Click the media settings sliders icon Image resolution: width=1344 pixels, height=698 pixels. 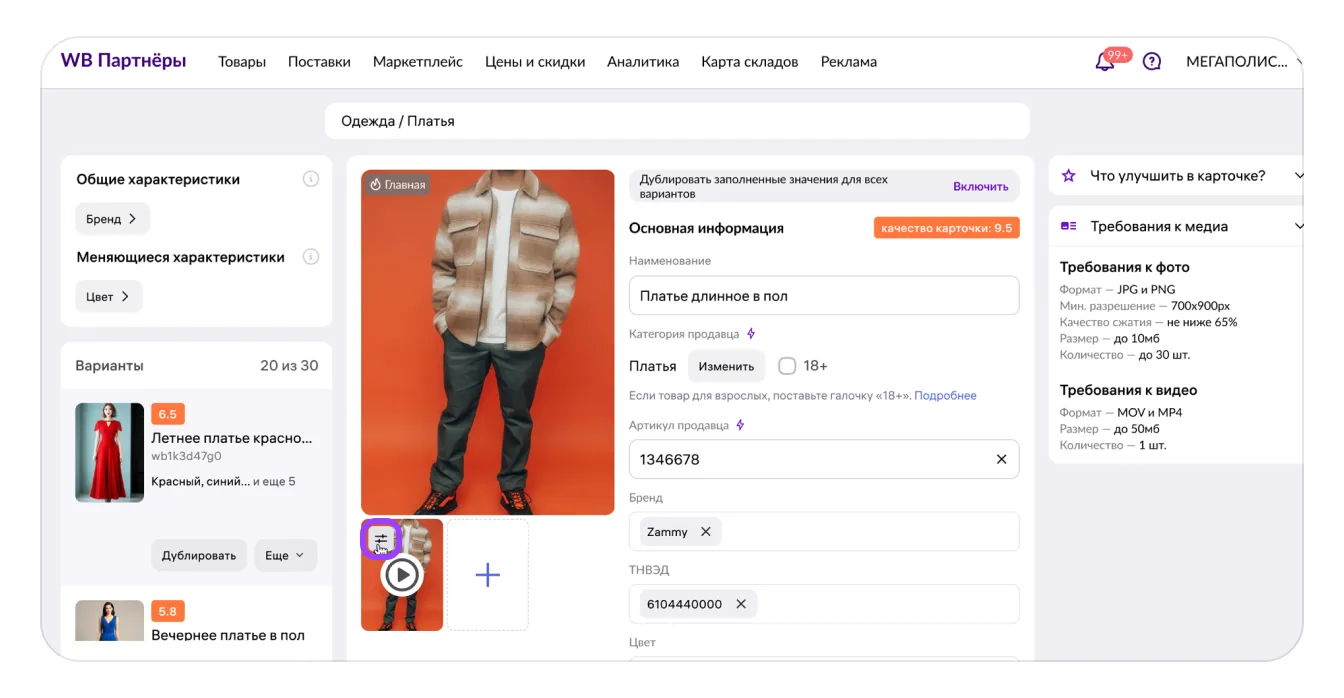click(380, 540)
